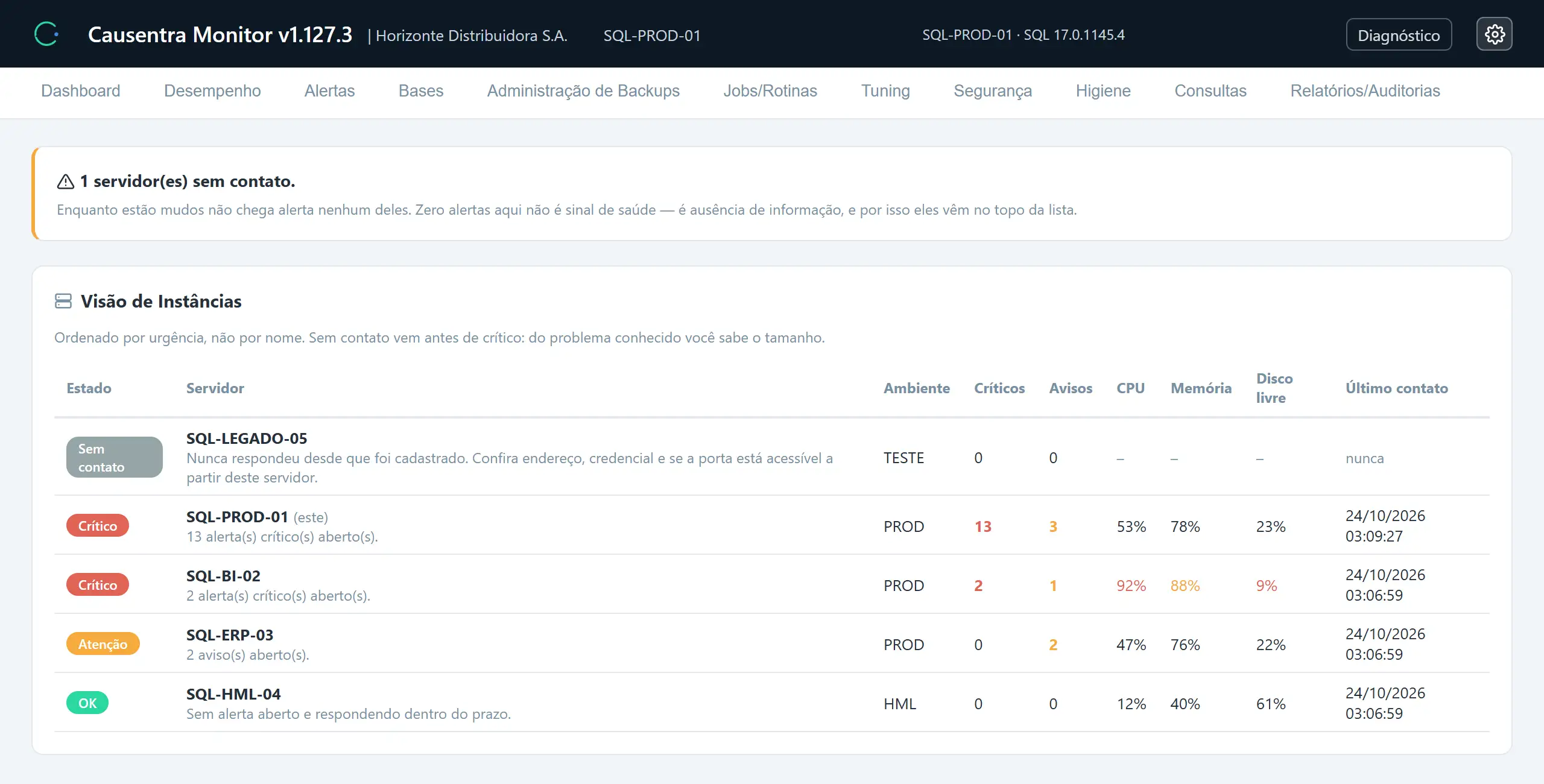Click the Atenção badge for SQL-ERP-03
Image resolution: width=1544 pixels, height=784 pixels.
[x=103, y=644]
